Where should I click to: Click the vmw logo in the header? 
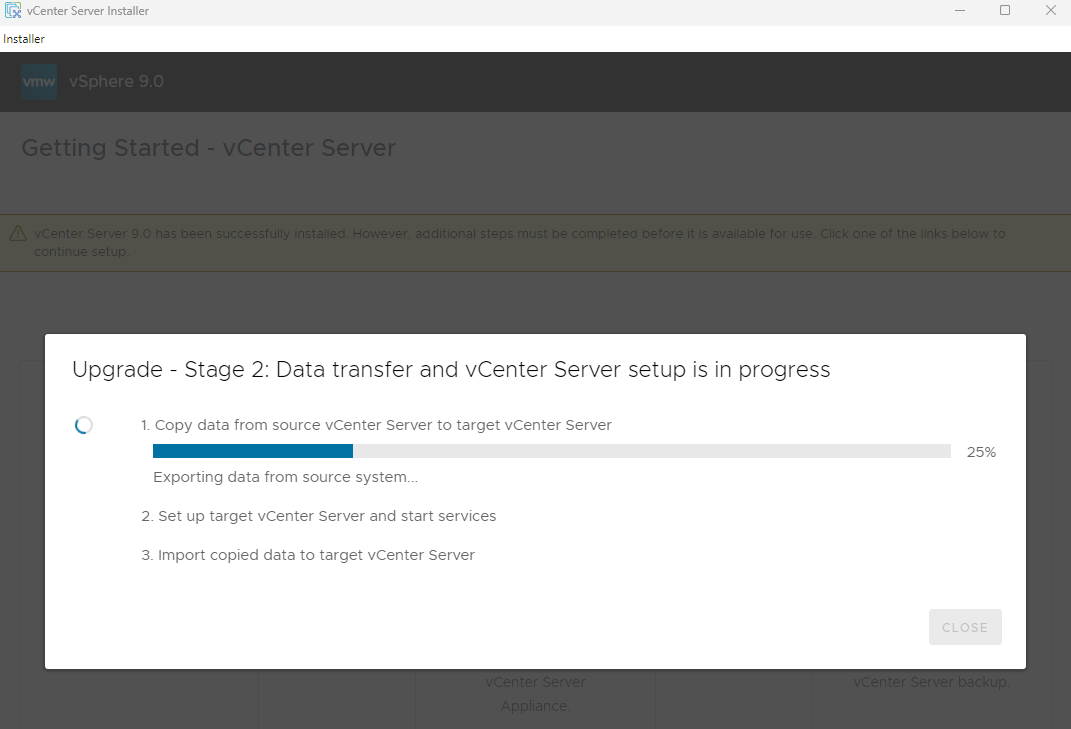point(39,82)
